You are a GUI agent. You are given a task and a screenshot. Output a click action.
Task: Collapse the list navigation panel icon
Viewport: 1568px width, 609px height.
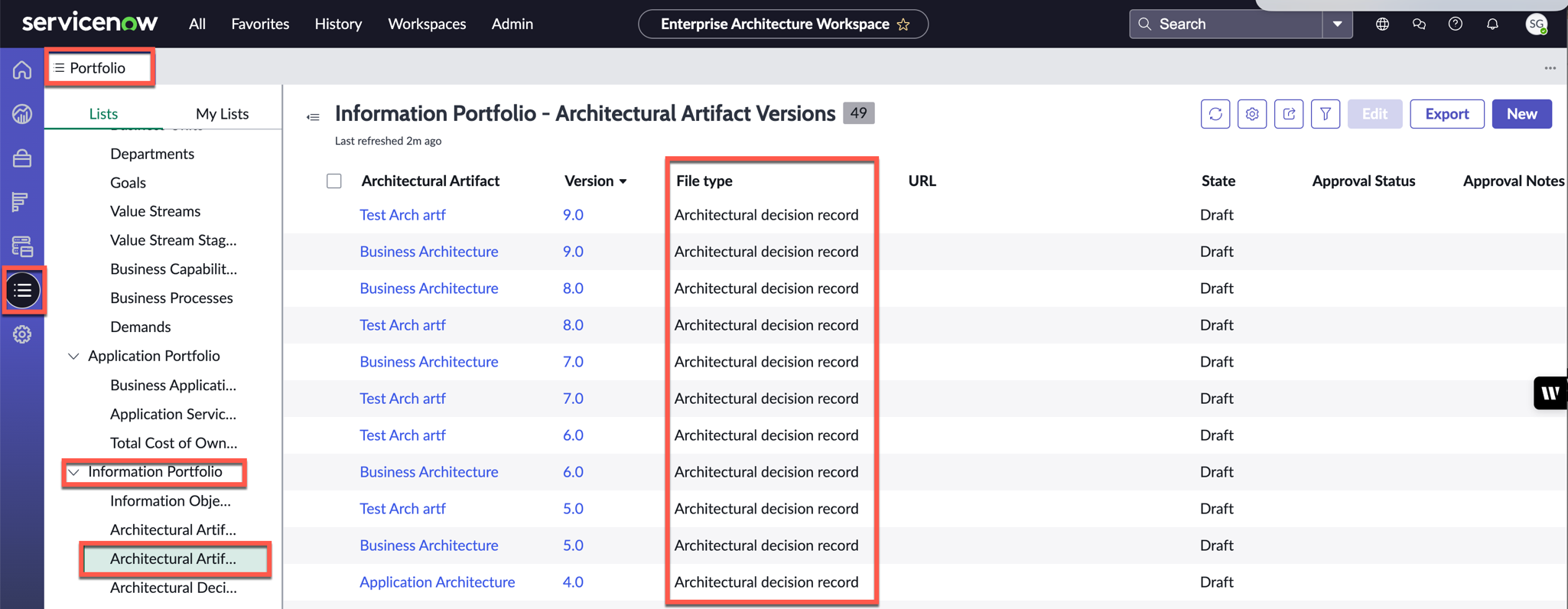point(313,117)
